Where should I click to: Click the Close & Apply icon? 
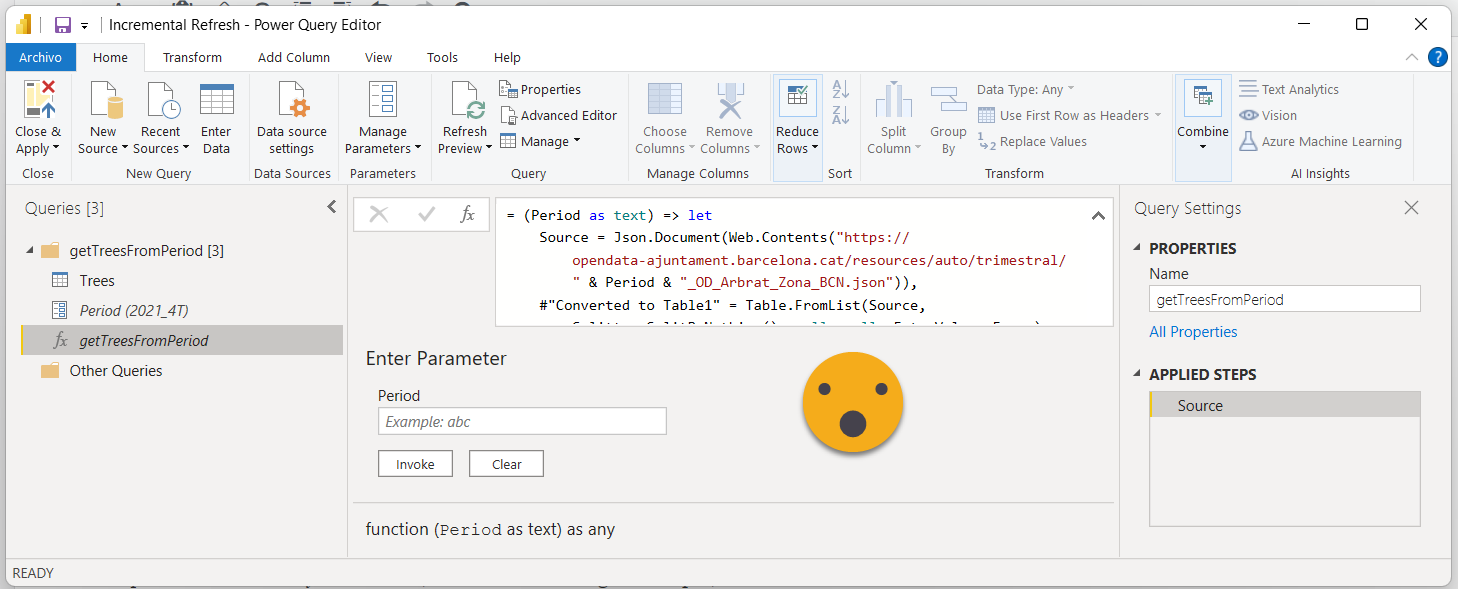[x=38, y=101]
